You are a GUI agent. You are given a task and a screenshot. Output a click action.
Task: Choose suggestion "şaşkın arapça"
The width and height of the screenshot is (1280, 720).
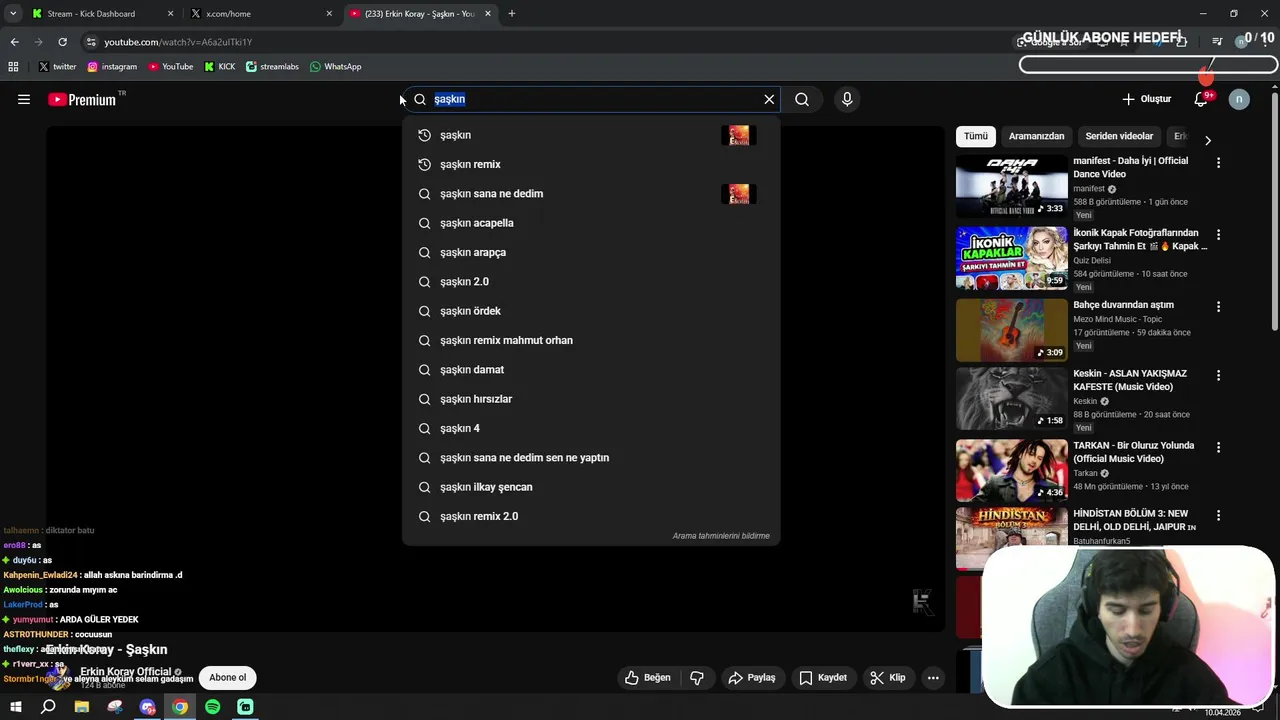590,252
